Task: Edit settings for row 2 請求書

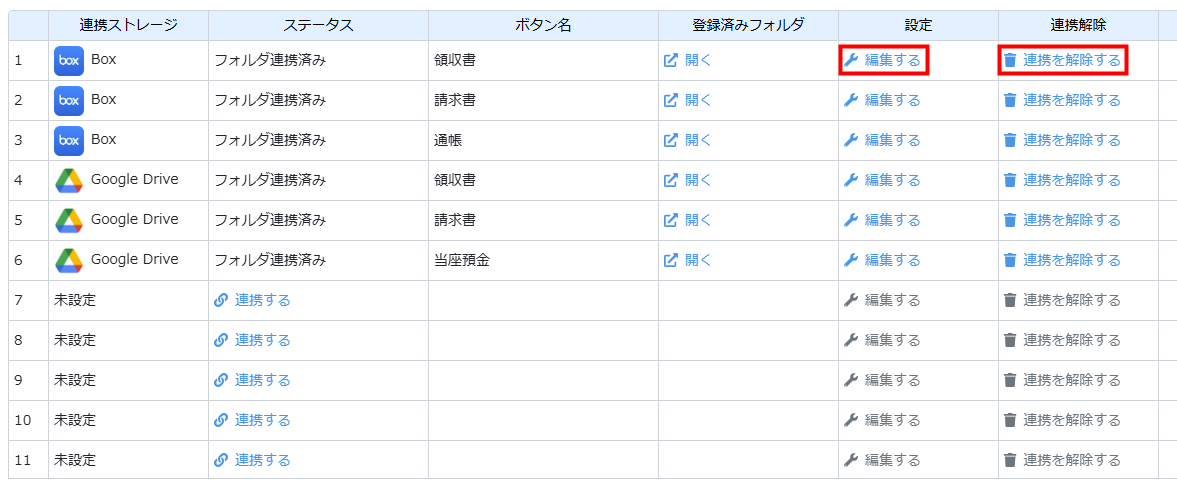Action: pyautogui.click(x=883, y=100)
